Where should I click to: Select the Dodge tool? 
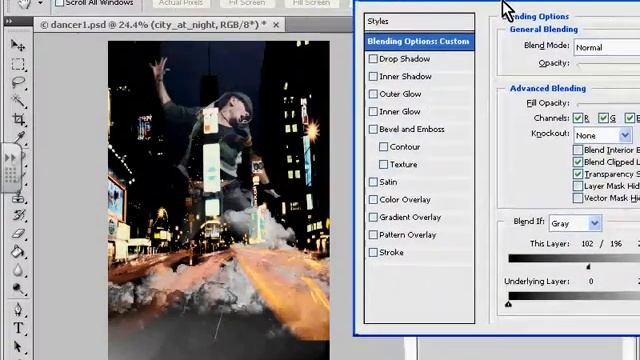(x=18, y=289)
